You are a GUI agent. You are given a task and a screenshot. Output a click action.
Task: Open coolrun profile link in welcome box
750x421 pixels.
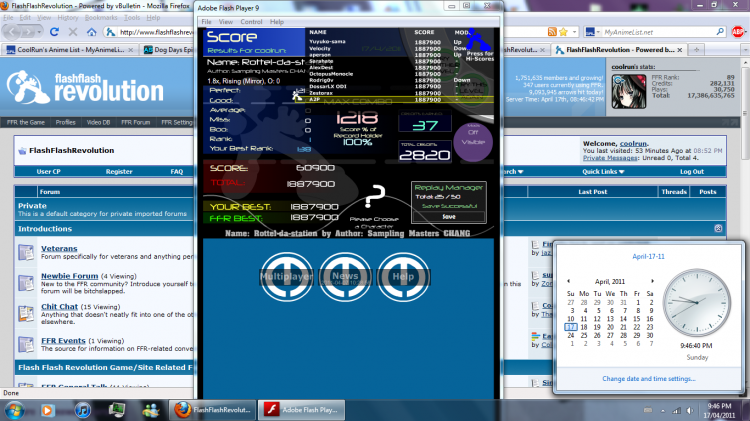[633, 144]
